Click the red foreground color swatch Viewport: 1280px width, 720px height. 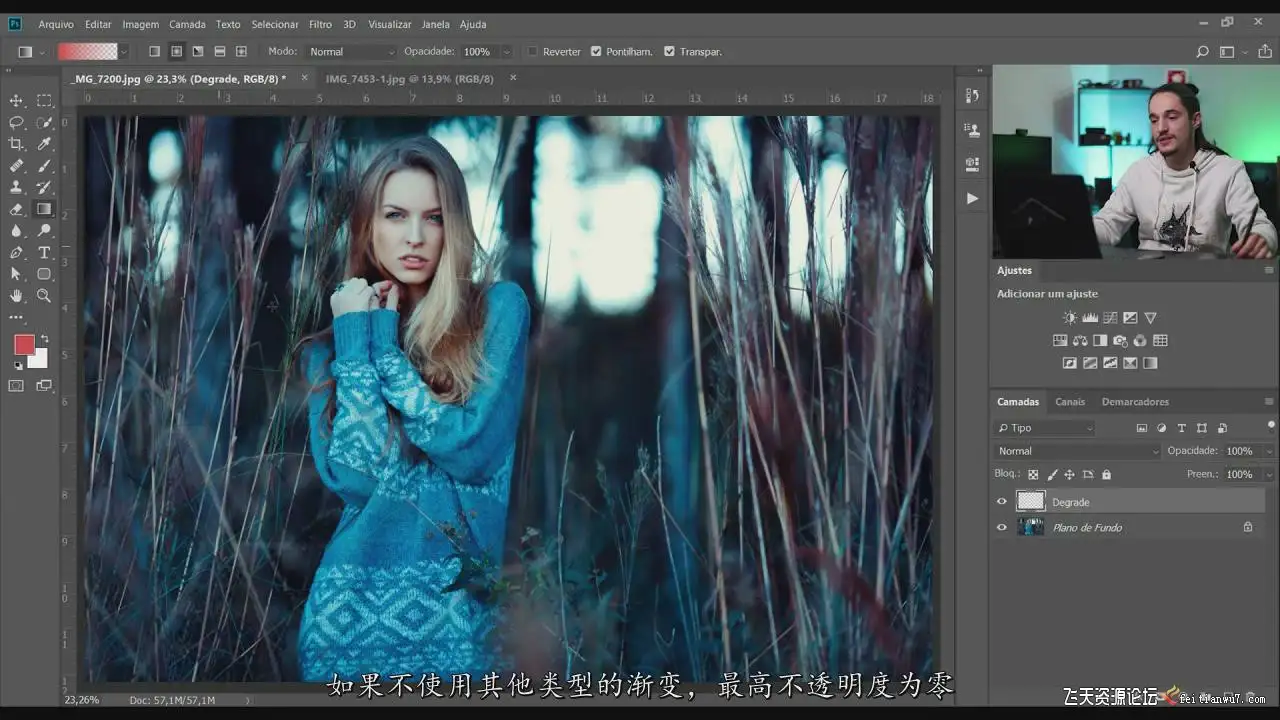click(x=24, y=345)
